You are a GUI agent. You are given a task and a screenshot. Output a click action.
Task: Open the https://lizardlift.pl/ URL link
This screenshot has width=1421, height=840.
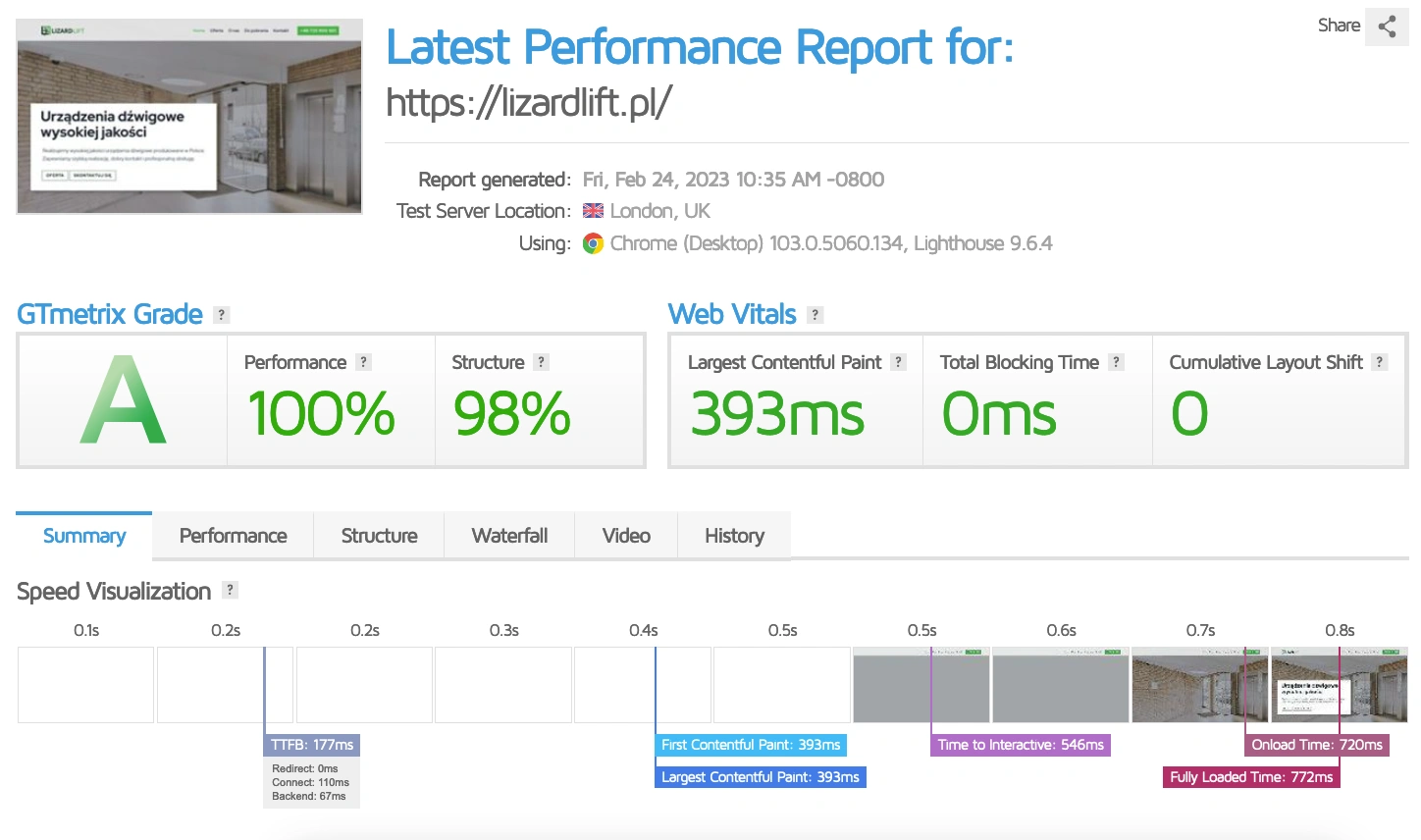[x=529, y=102]
